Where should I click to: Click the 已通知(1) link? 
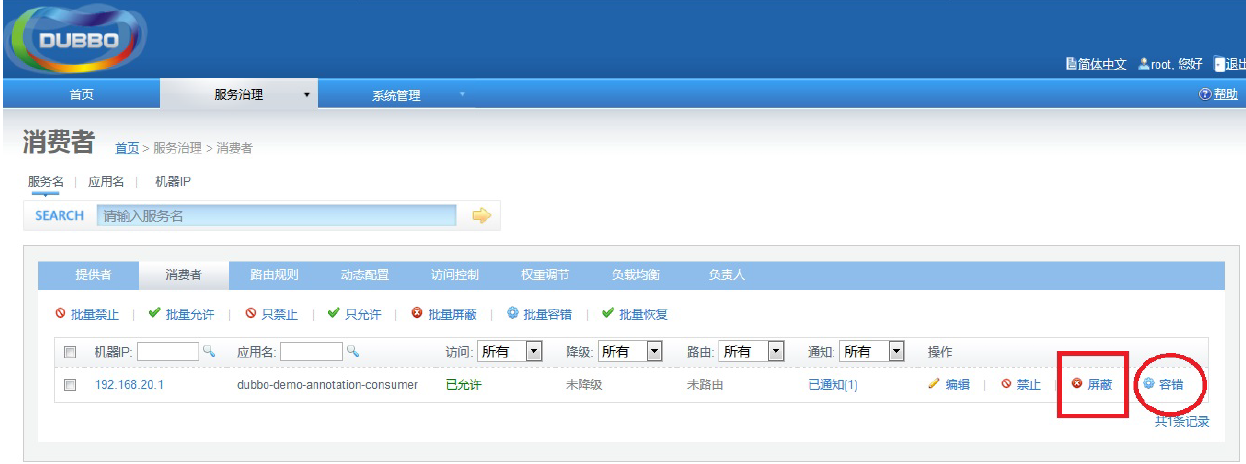833,385
